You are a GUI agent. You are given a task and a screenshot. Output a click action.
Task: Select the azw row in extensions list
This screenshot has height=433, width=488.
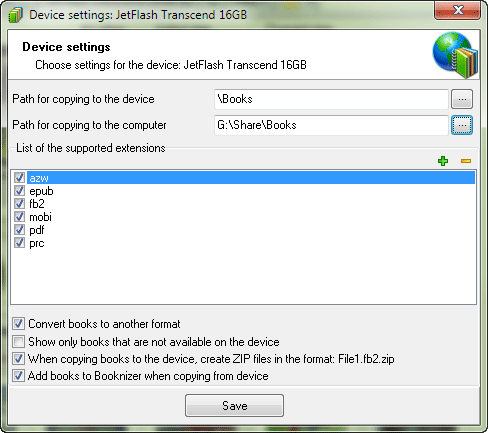point(251,178)
